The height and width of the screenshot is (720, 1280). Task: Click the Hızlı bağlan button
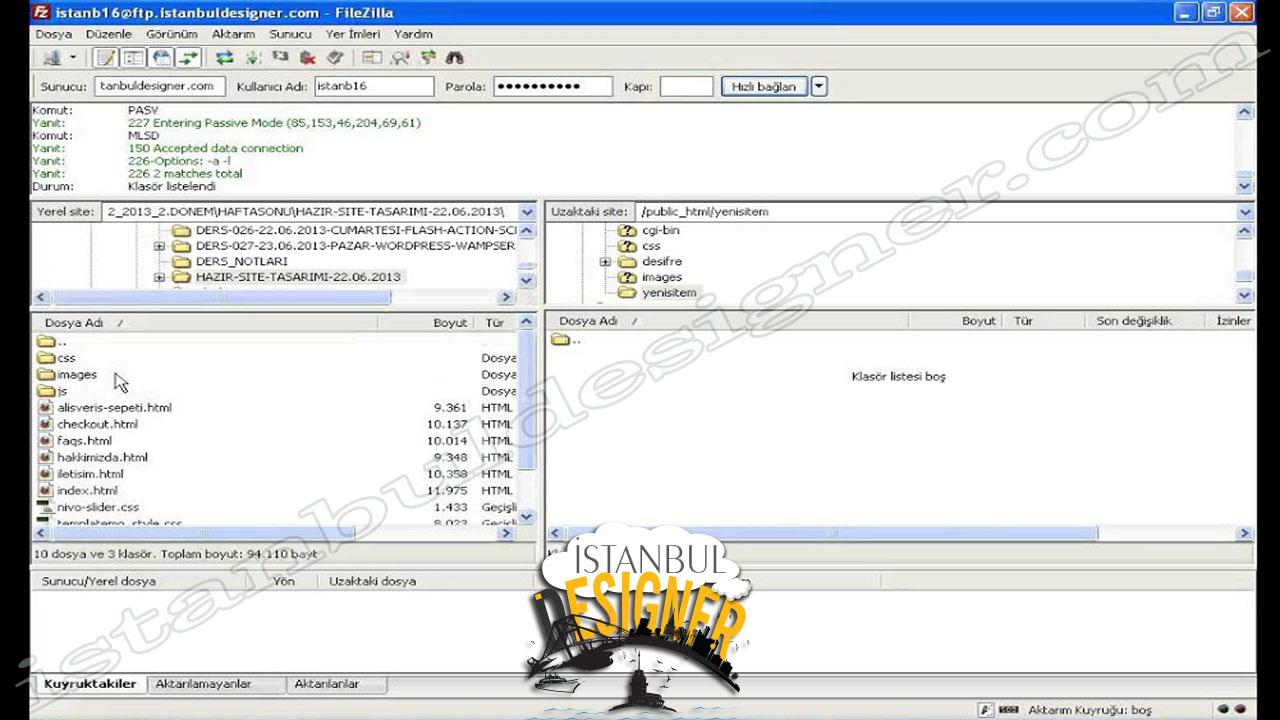coord(763,87)
